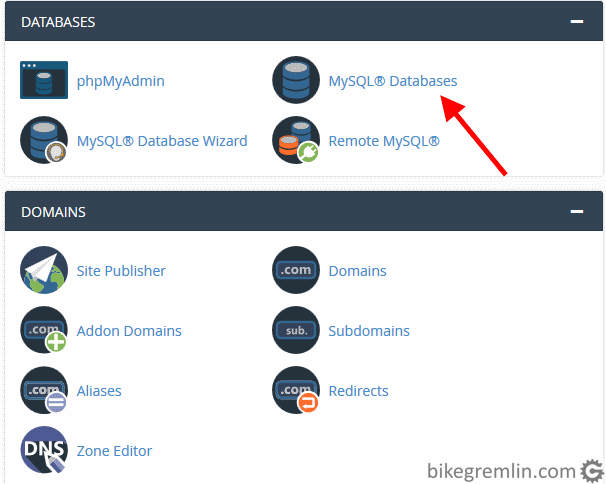Follow the Remote MySQL® link

[x=384, y=141]
